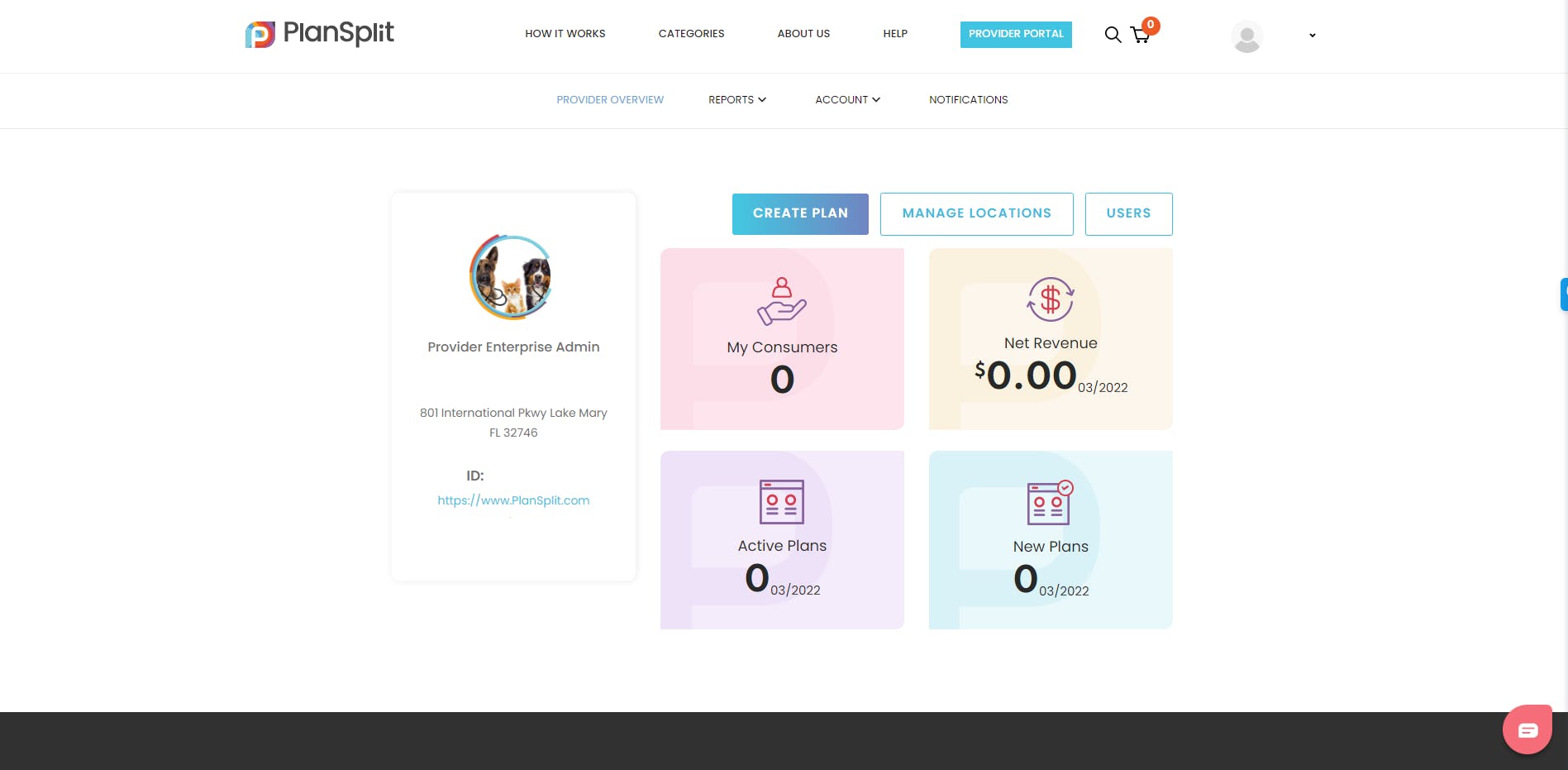This screenshot has height=770, width=1568.
Task: Click the ID: label
Action: pos(475,476)
